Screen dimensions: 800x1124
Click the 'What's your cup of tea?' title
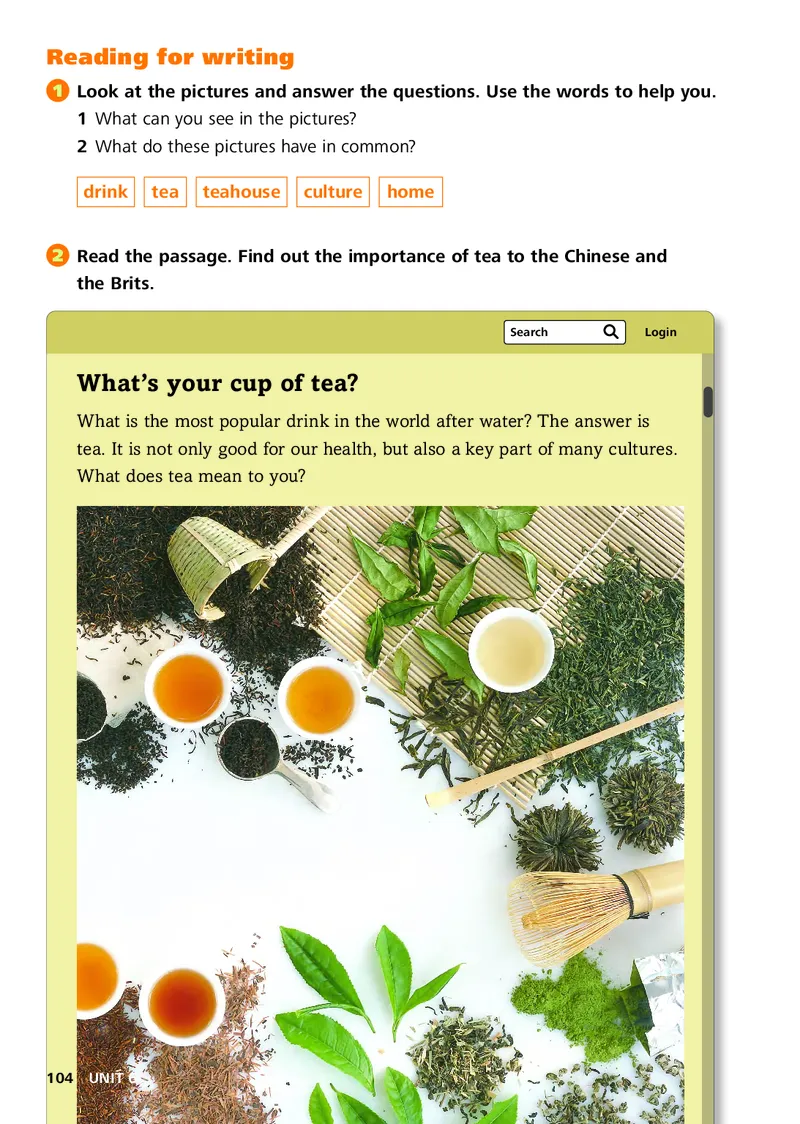coord(218,384)
